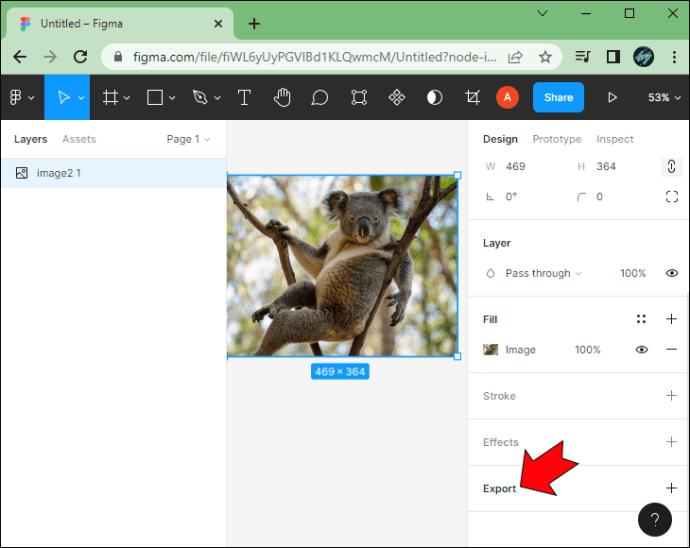Image resolution: width=690 pixels, height=548 pixels.
Task: Close the Untitled – Figma tab
Action: pos(218,24)
